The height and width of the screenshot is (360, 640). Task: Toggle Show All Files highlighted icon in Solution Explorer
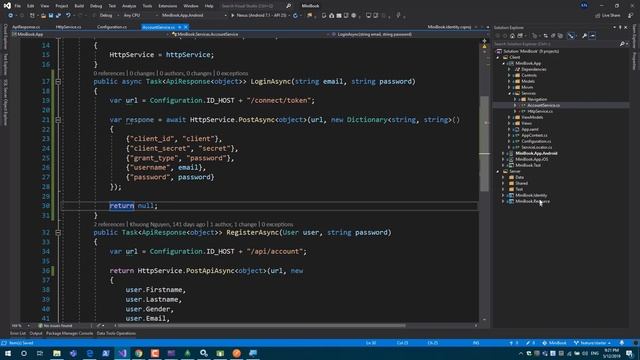pyautogui.click(x=571, y=36)
